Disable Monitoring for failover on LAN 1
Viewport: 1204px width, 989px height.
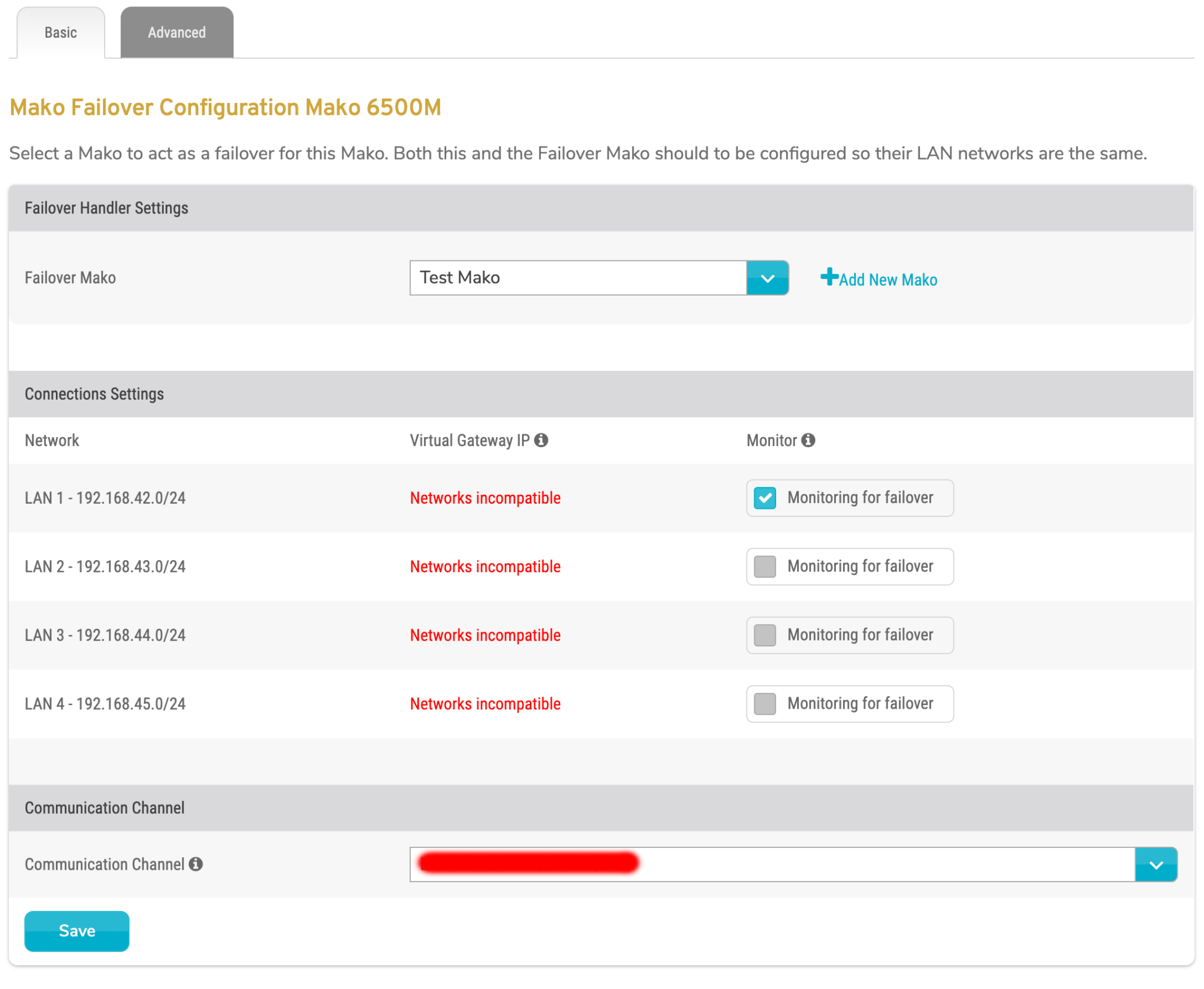click(x=764, y=497)
